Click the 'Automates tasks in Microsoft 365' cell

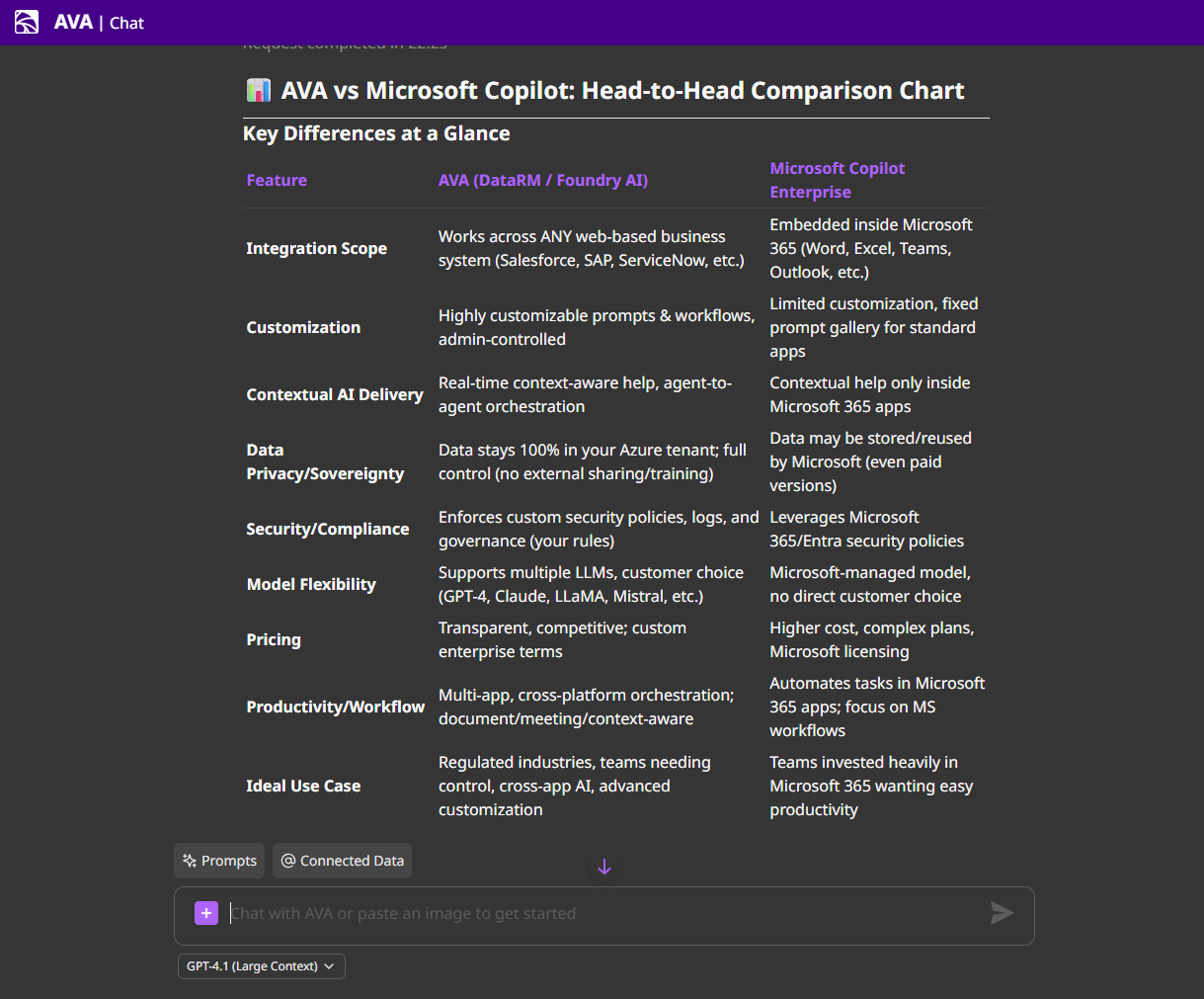pyautogui.click(x=877, y=707)
